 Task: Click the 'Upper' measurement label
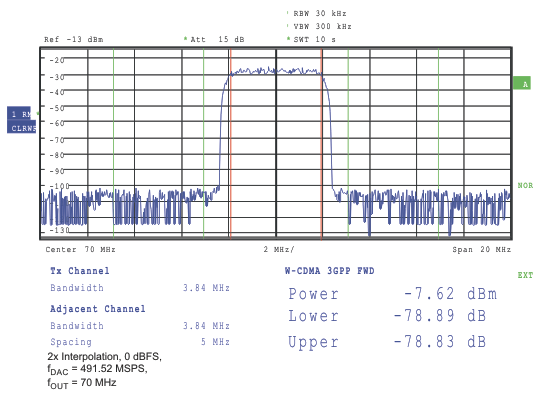[313, 342]
